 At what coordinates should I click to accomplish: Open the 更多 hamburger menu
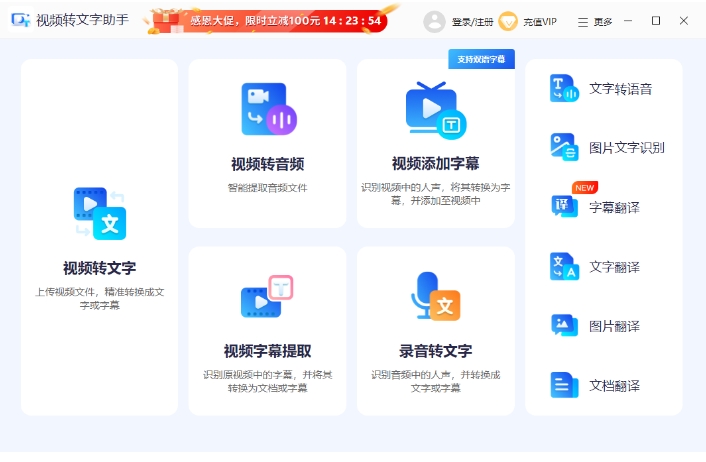[595, 22]
